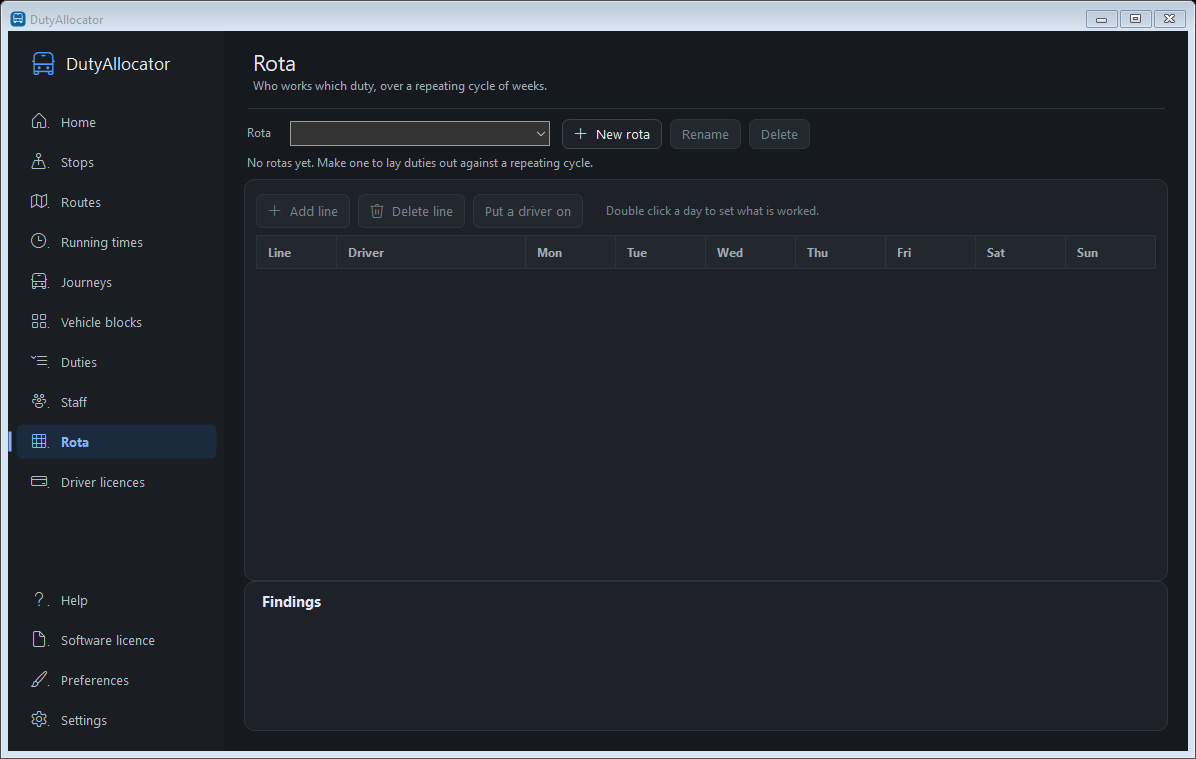Click the Running times clock icon
This screenshot has width=1196, height=759.
[x=40, y=241]
